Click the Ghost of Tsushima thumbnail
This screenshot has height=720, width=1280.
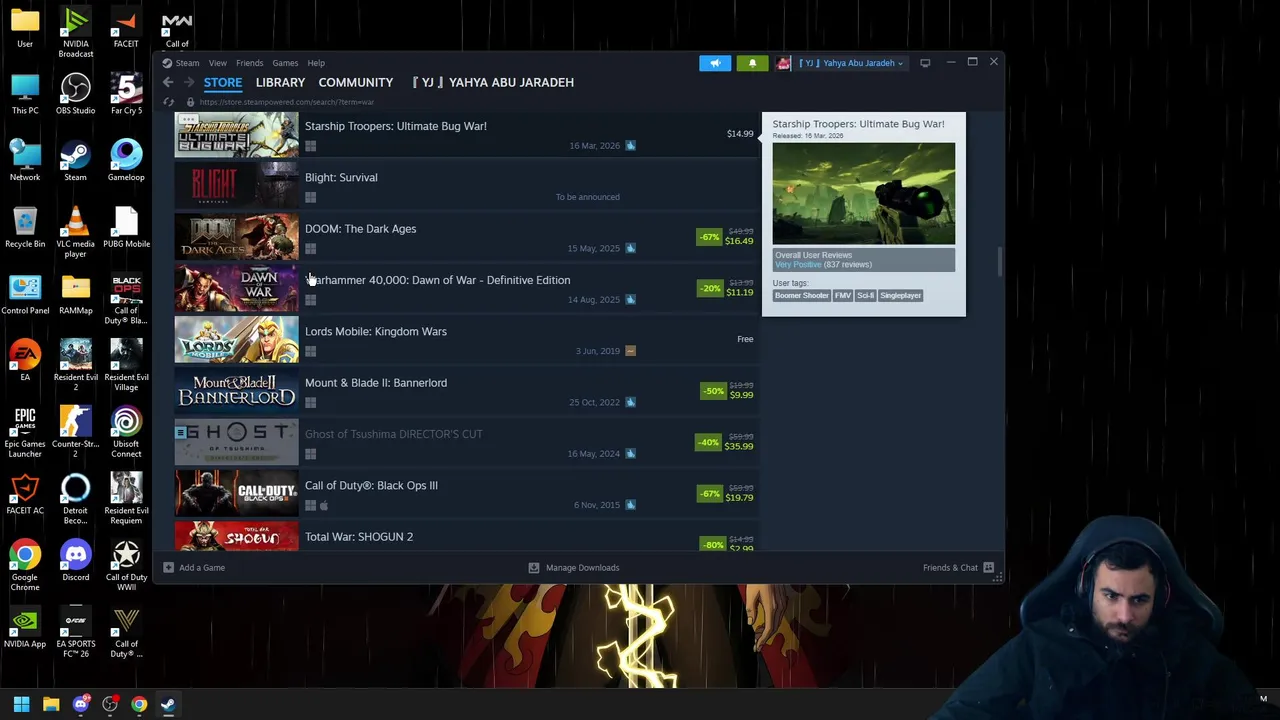(236, 443)
